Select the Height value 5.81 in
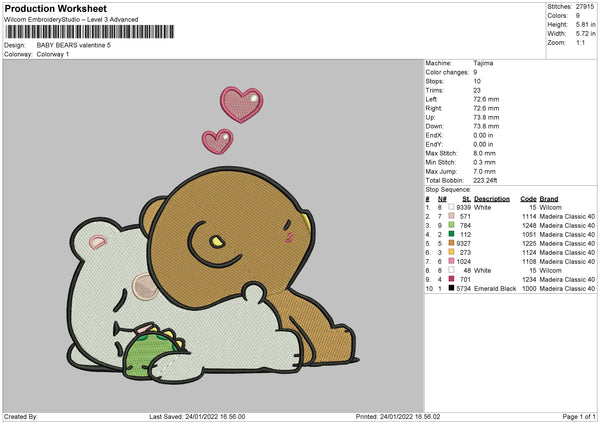Screen dimensions: 600x424 click(585, 24)
